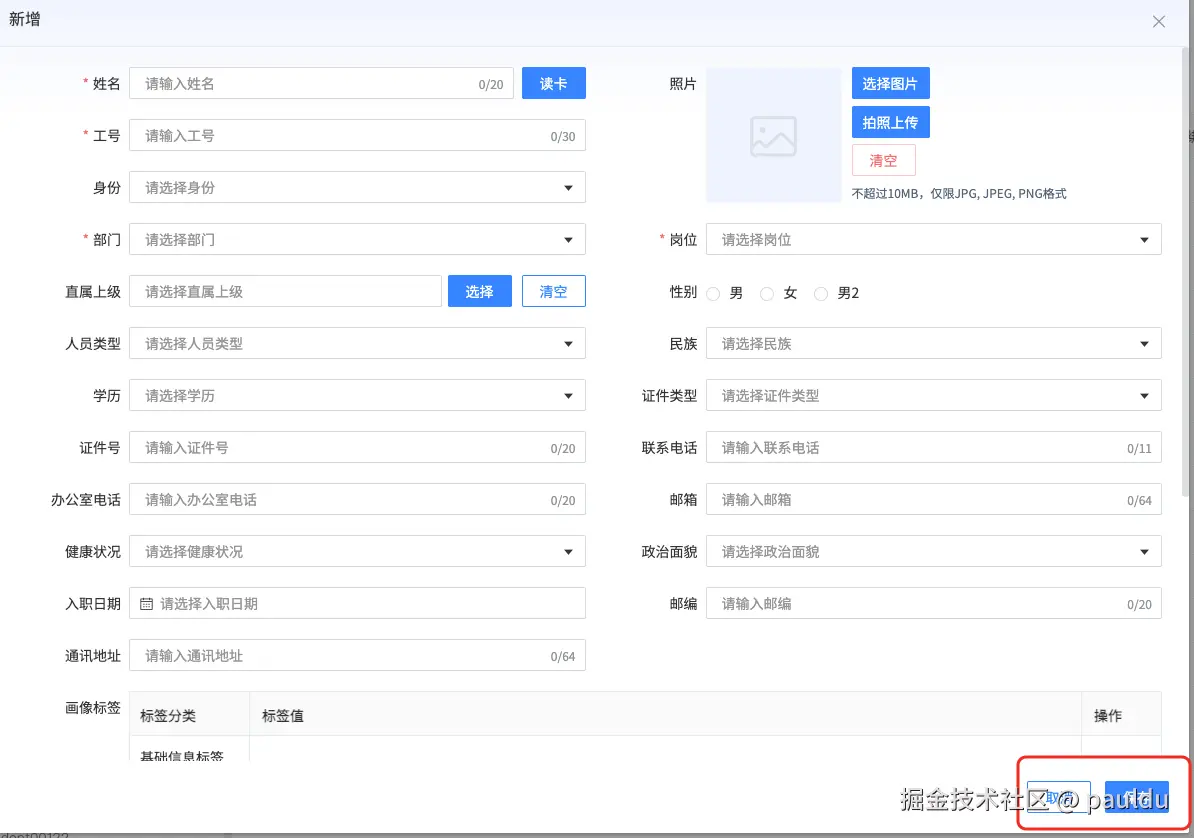This screenshot has width=1194, height=838.
Task: Click the 拍照上传 button
Action: tap(890, 122)
